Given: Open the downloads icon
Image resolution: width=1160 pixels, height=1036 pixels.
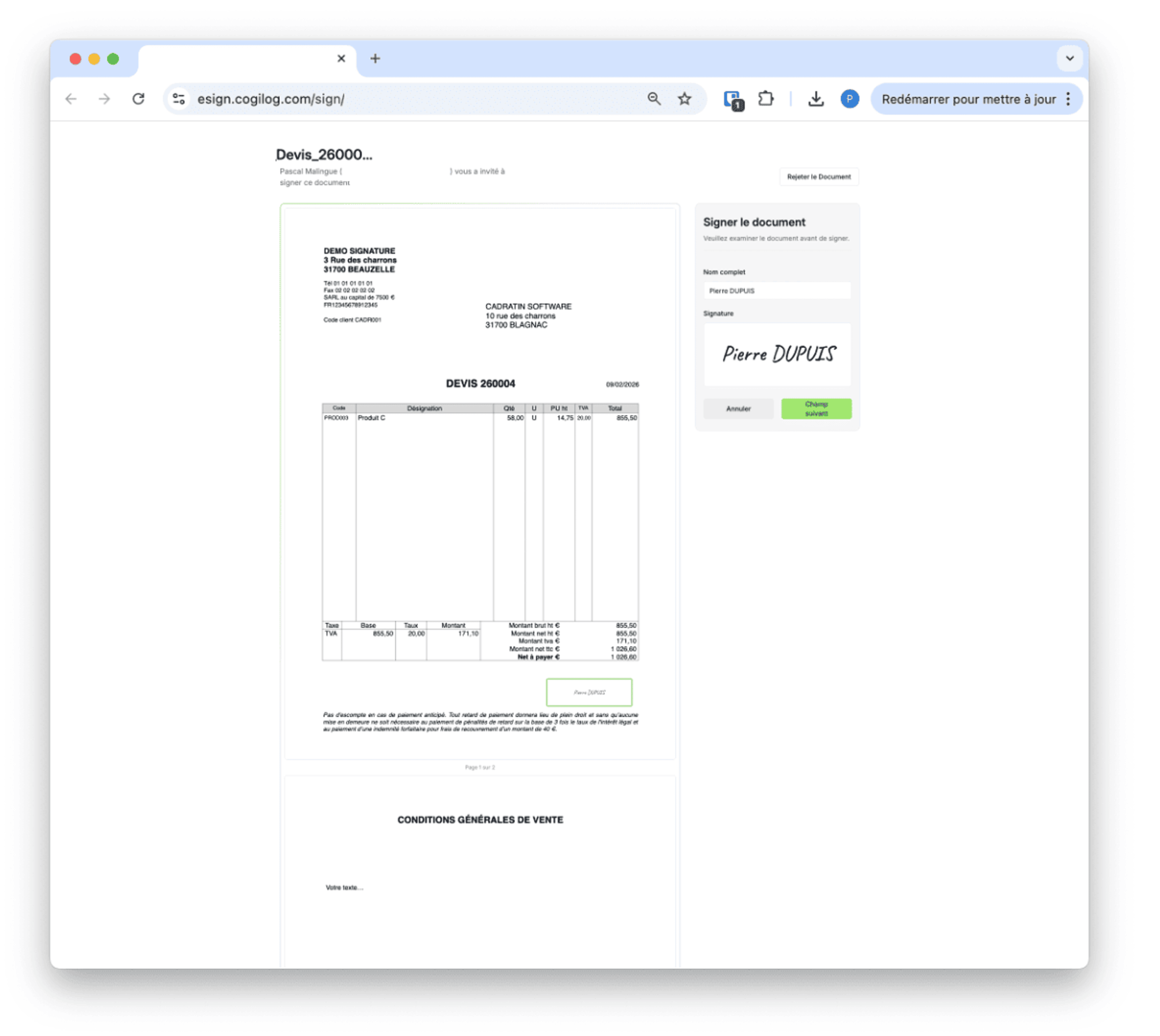Looking at the screenshot, I should [816, 99].
